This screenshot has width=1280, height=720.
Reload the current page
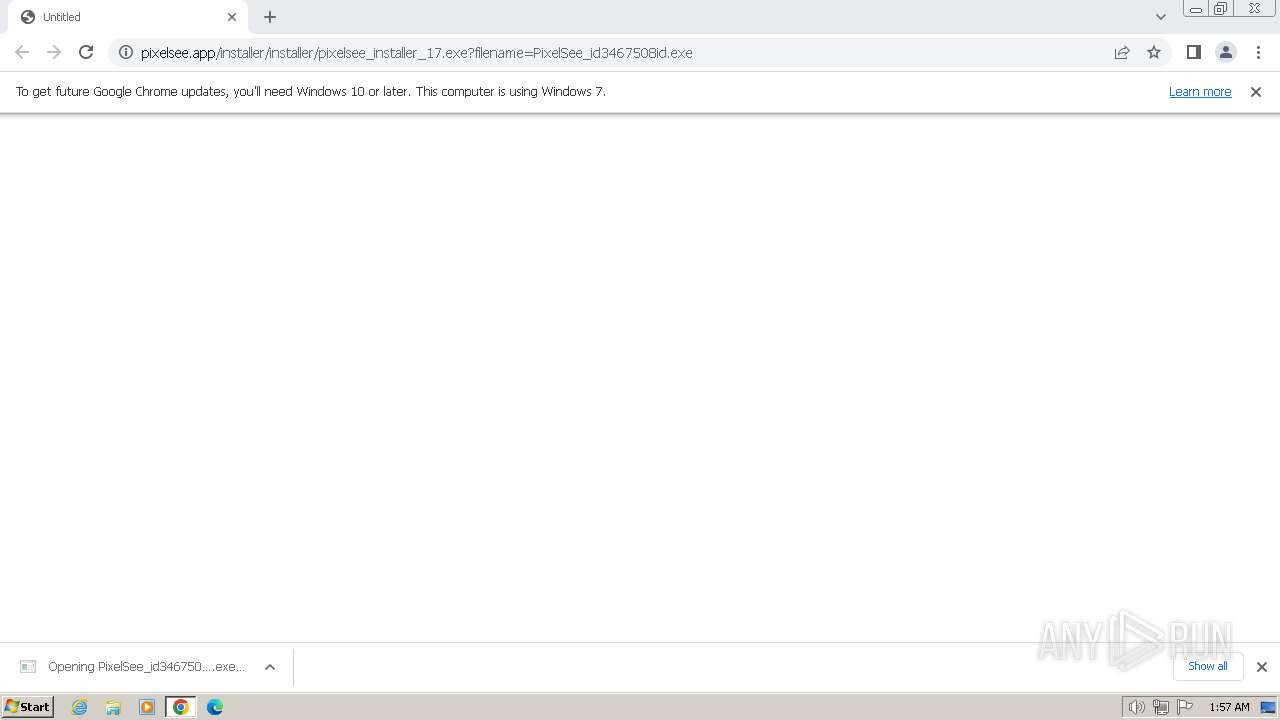(86, 52)
